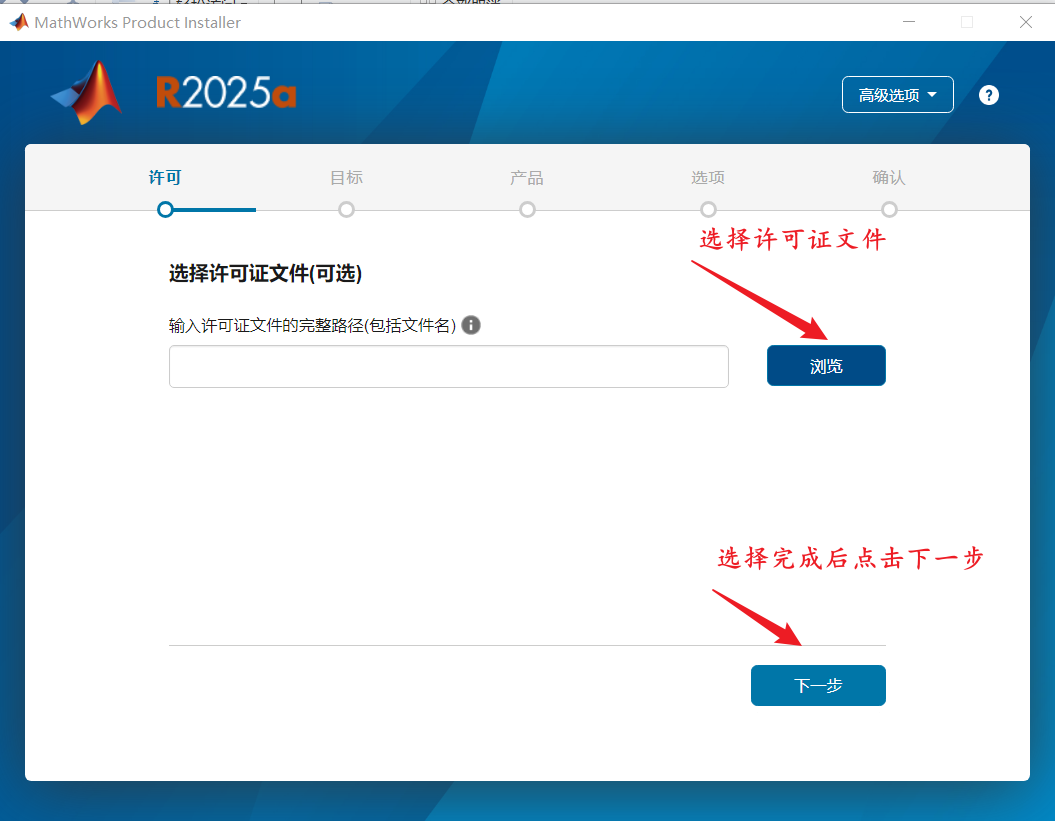Minimize the installer window
The image size is (1055, 821).
pyautogui.click(x=908, y=22)
